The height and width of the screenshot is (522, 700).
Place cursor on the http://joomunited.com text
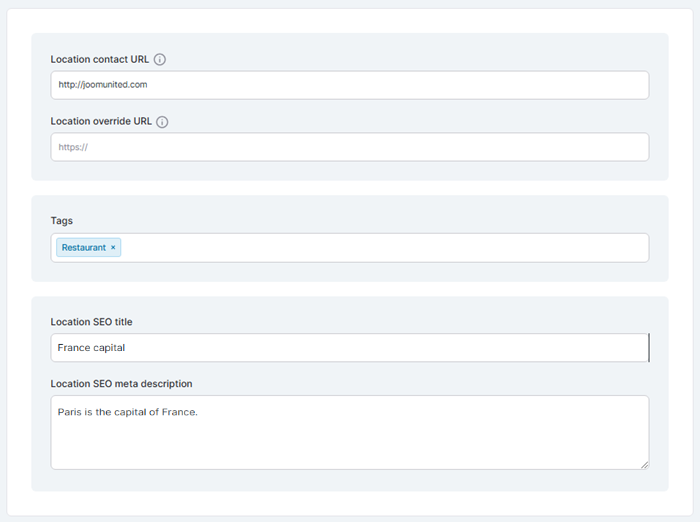[102, 85]
